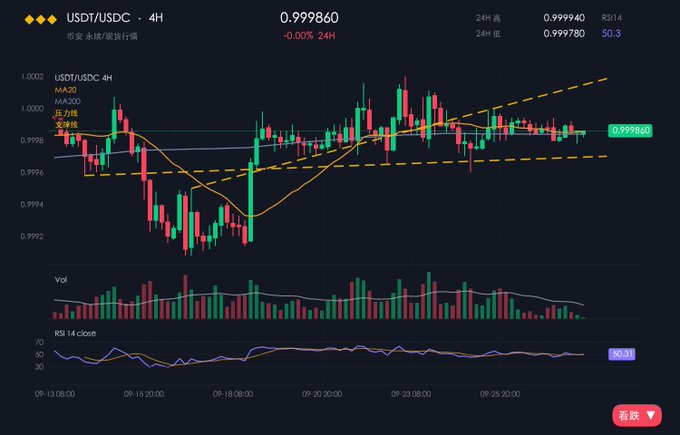Click the USDT/USDC pair title
680x435 pixels.
pyautogui.click(x=98, y=18)
